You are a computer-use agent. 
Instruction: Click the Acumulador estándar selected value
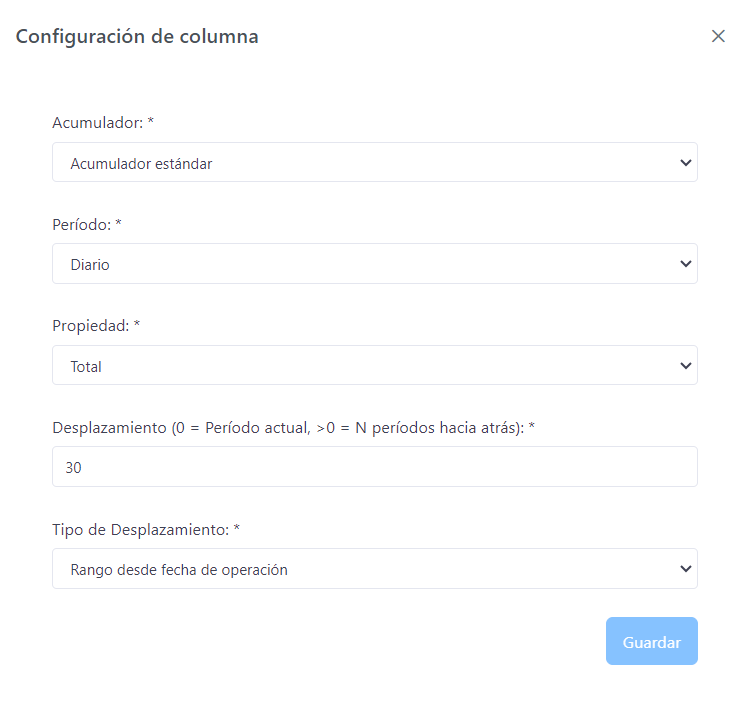click(141, 164)
